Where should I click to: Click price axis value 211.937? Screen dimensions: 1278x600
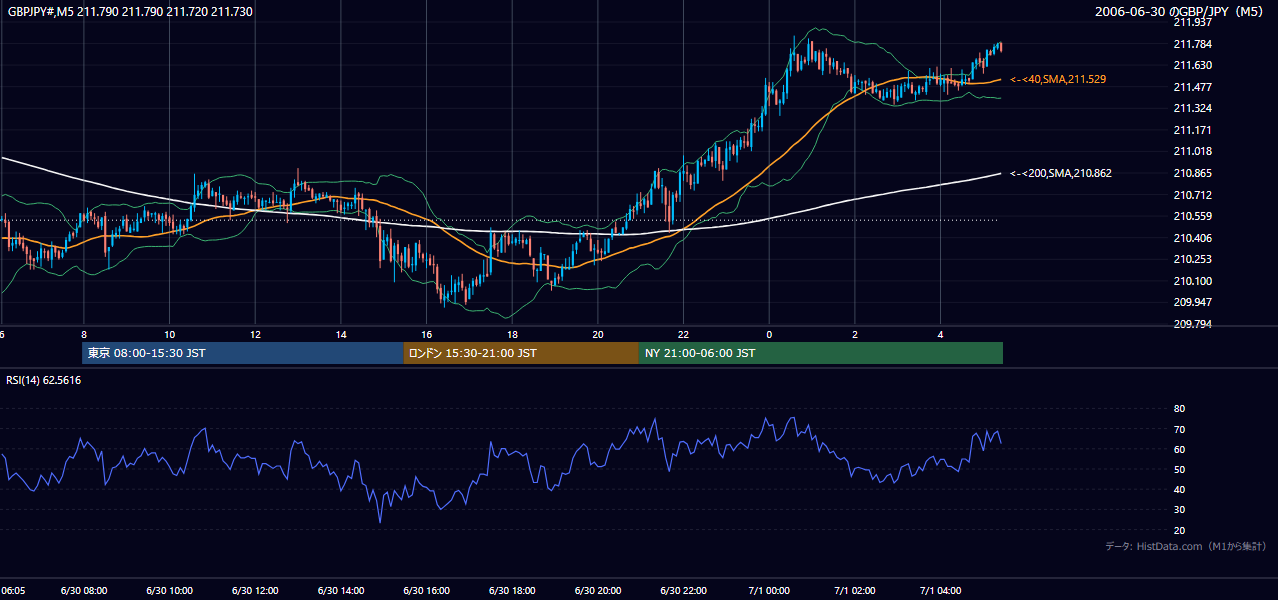[1192, 22]
